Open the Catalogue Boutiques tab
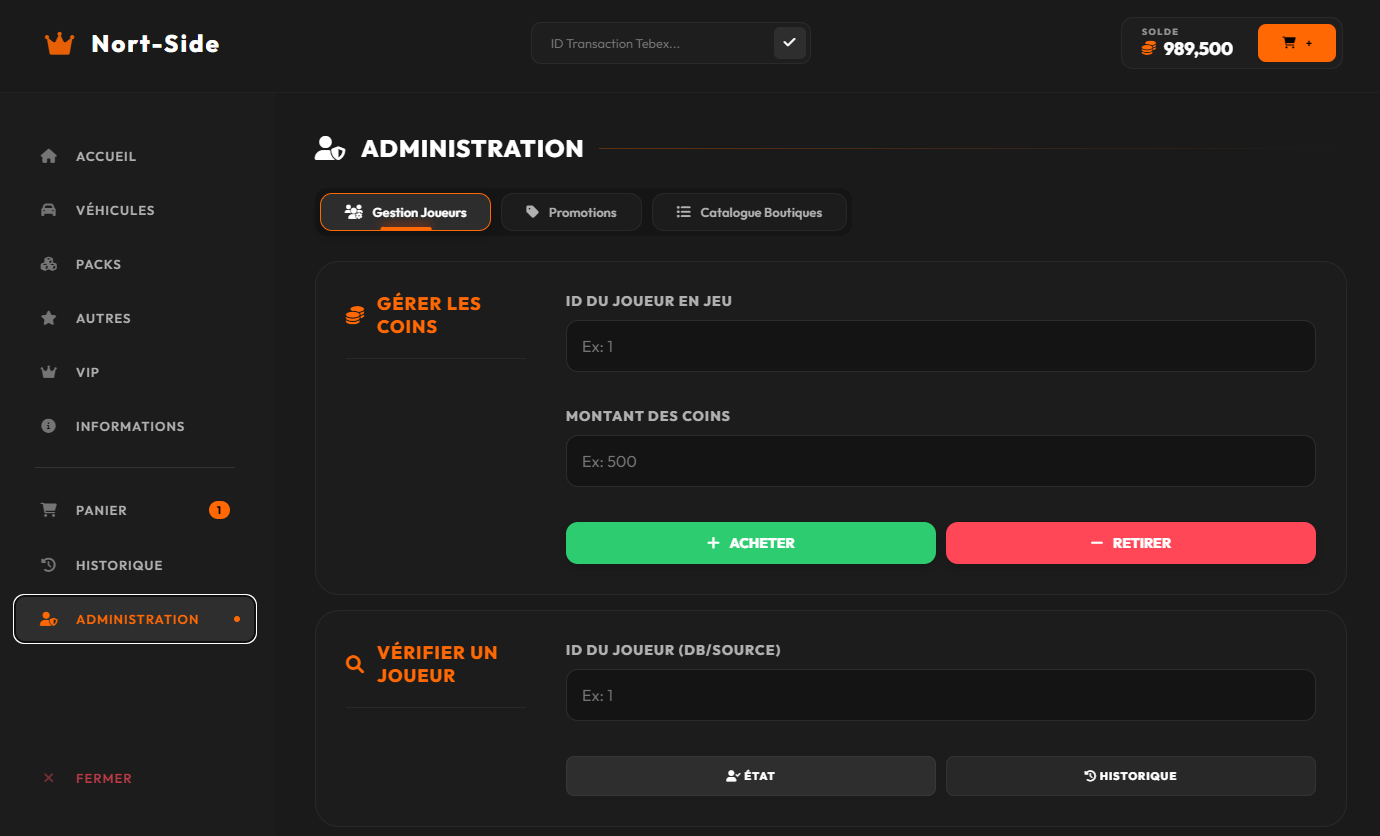This screenshot has width=1380, height=836. click(749, 212)
